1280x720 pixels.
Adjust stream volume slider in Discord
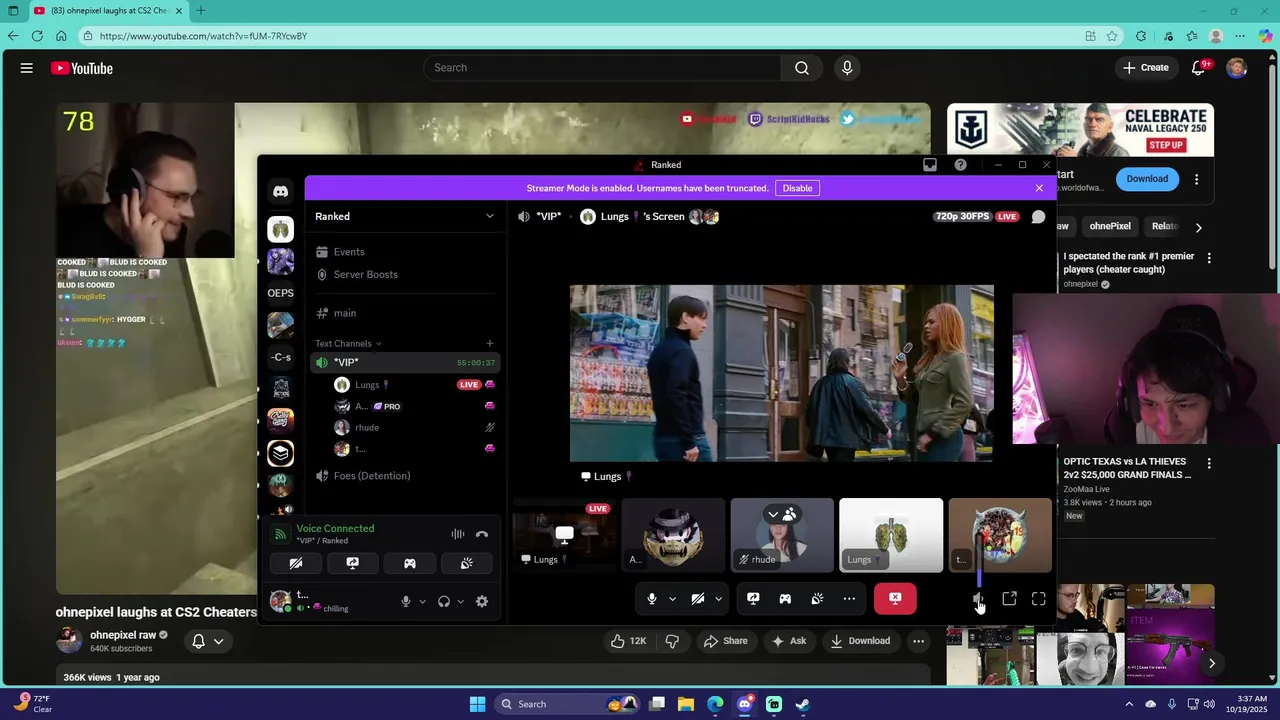coord(979,560)
